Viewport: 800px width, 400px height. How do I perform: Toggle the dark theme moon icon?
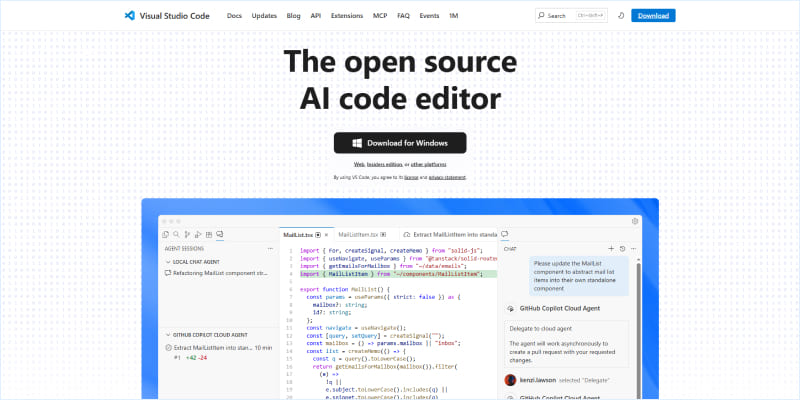pos(621,15)
